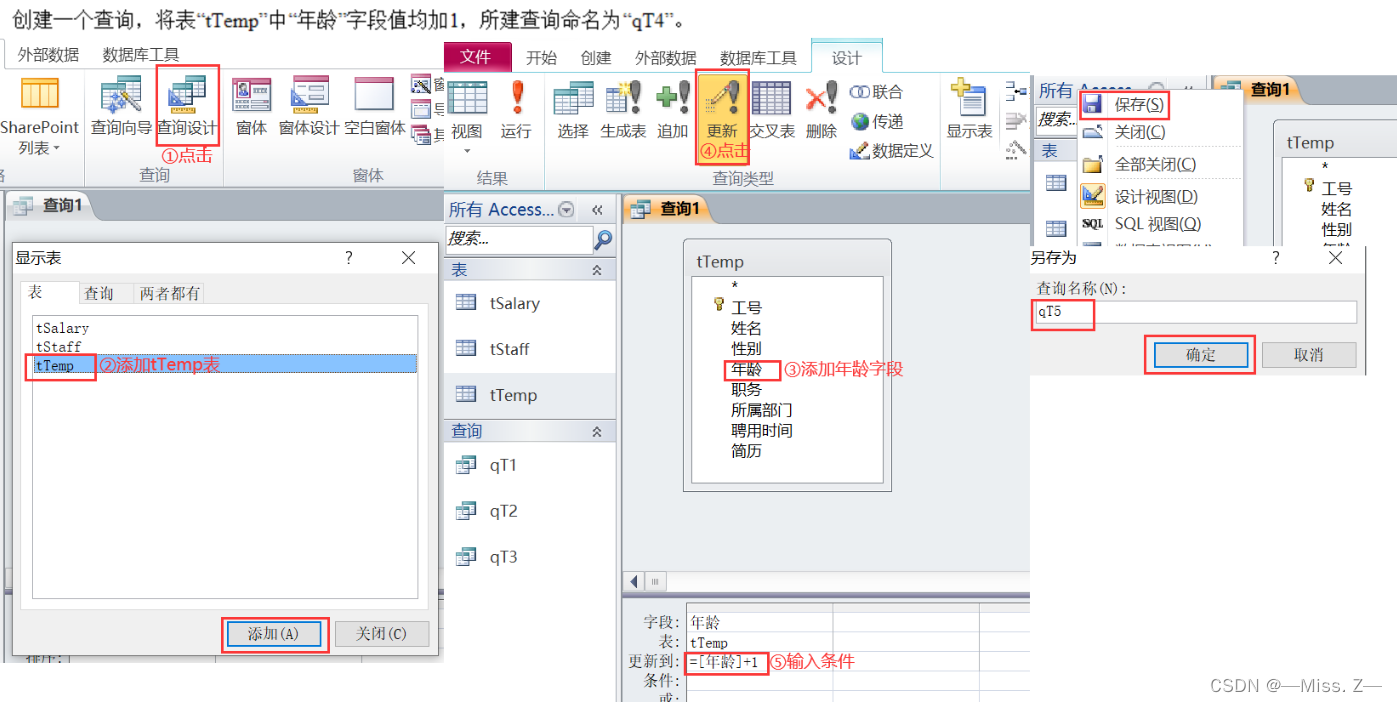This screenshot has width=1397, height=702.
Task: Select query qT1 in navigation pane
Action: coord(530,465)
